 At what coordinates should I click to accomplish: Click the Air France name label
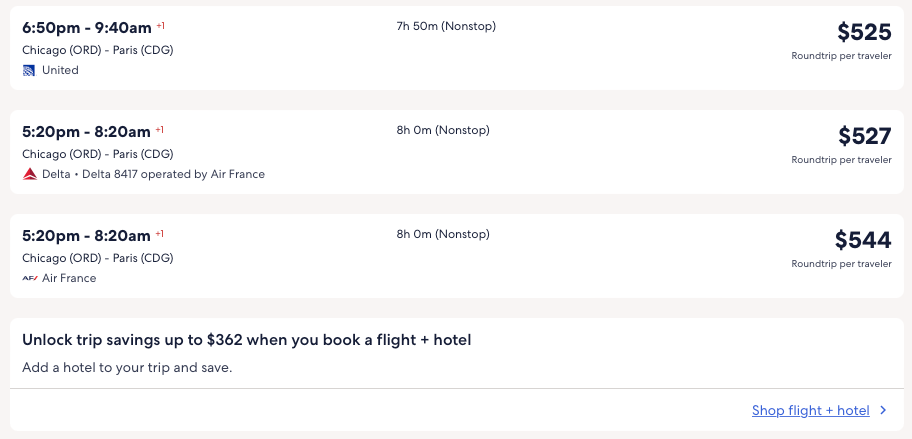(x=69, y=278)
